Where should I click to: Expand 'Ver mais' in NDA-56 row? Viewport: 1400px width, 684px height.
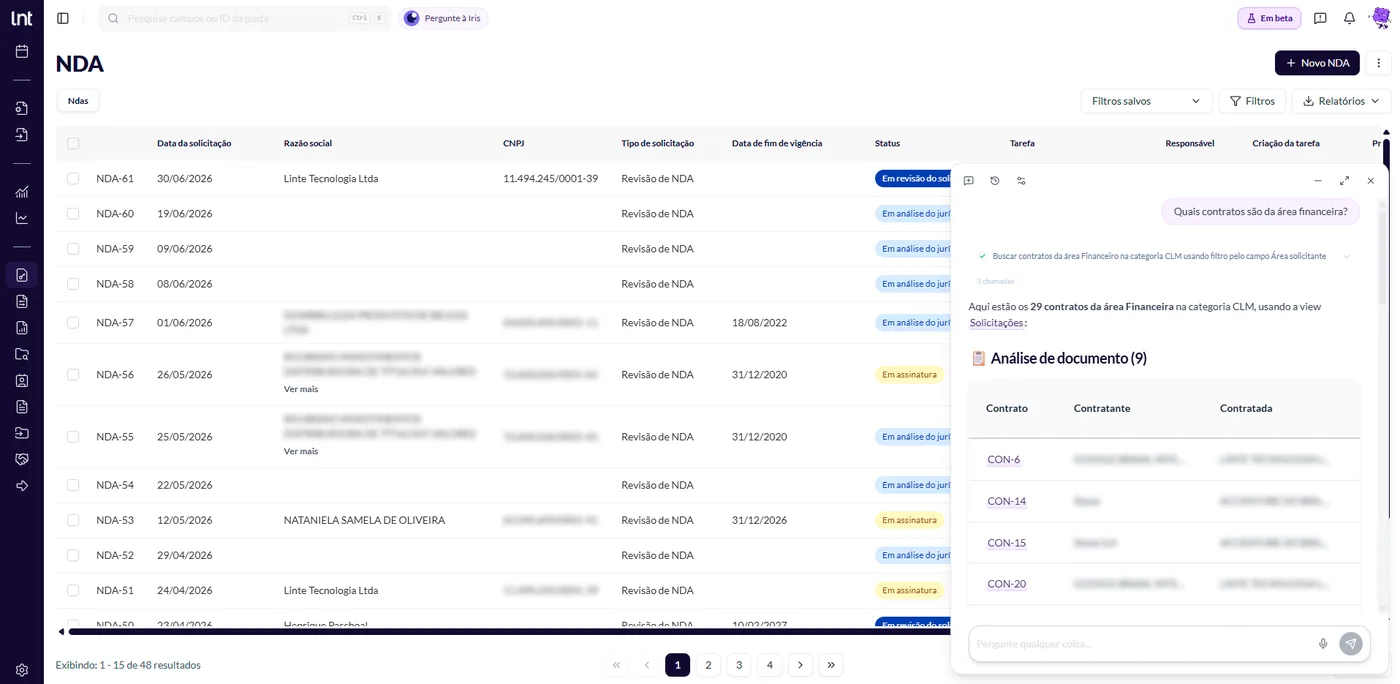301,389
